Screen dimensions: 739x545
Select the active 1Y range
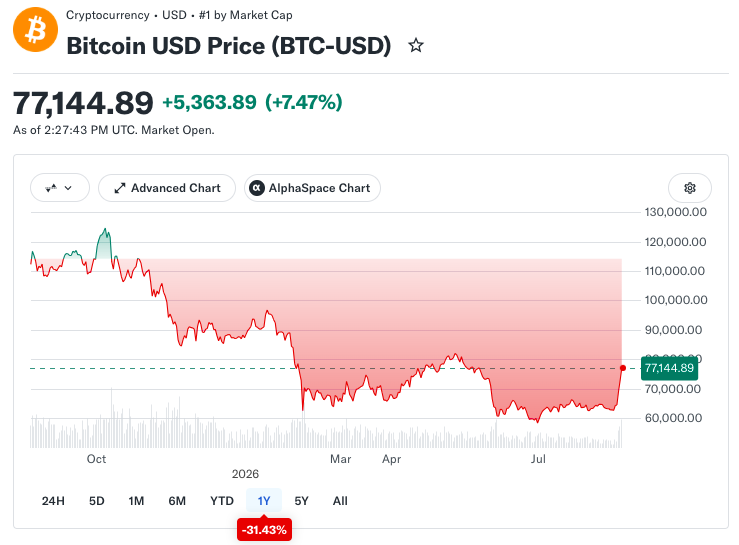264,501
